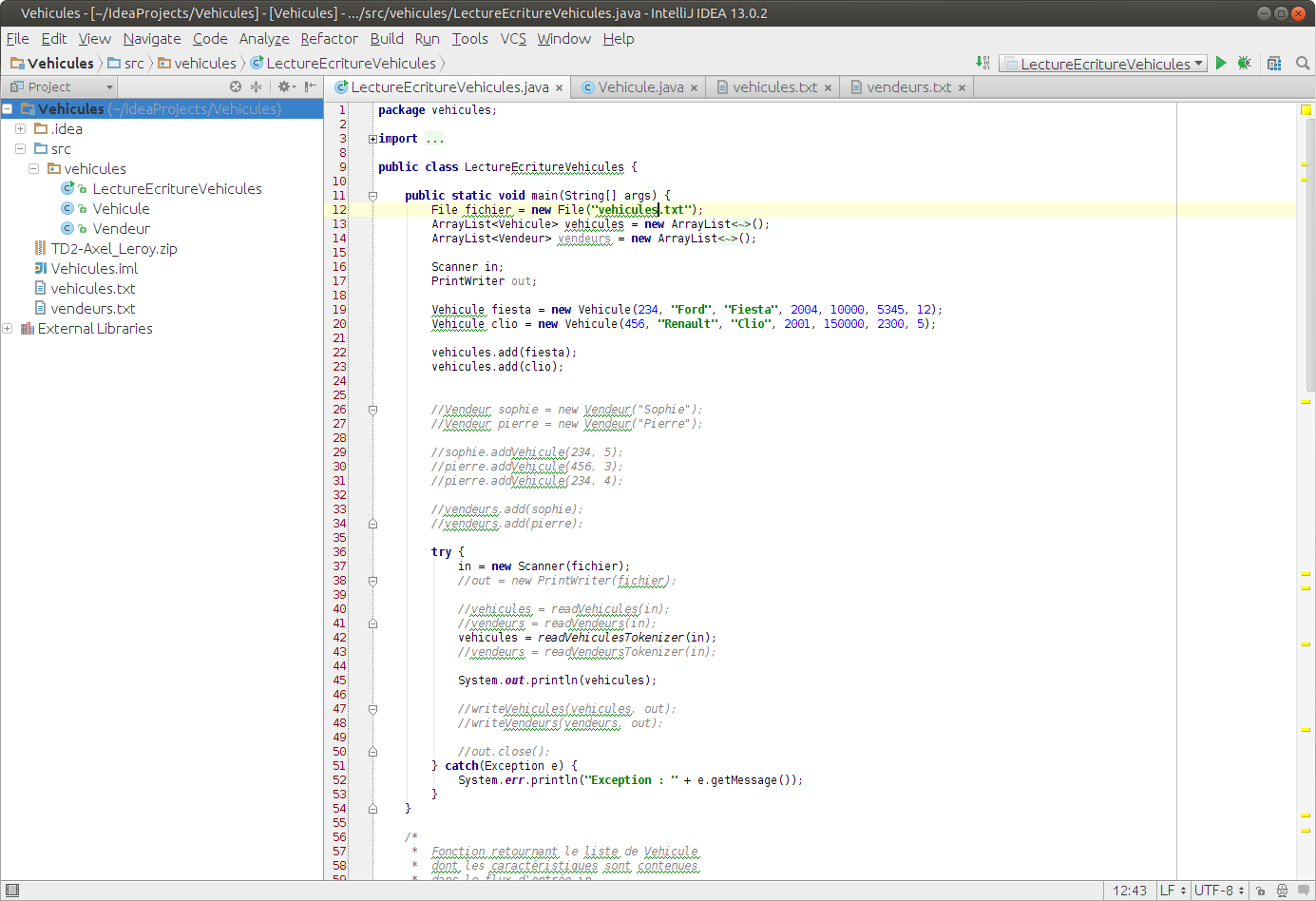Screen dimensions: 1316x901
Task: Open the Navigate menu
Action: click(152, 39)
